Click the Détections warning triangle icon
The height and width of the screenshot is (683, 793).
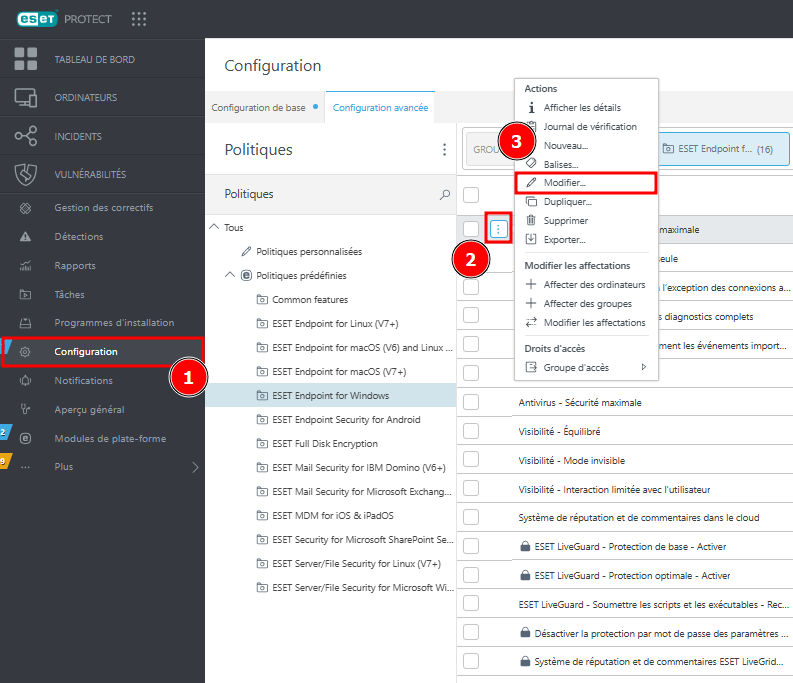(25, 237)
